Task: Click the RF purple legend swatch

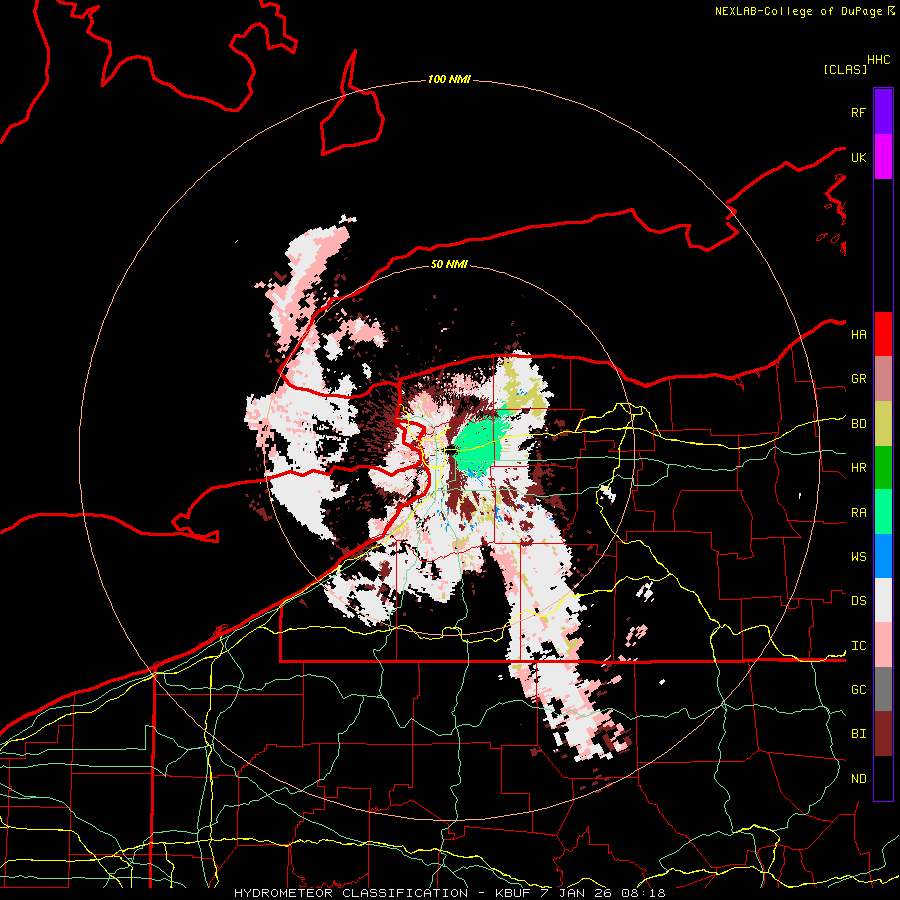Action: pos(883,111)
